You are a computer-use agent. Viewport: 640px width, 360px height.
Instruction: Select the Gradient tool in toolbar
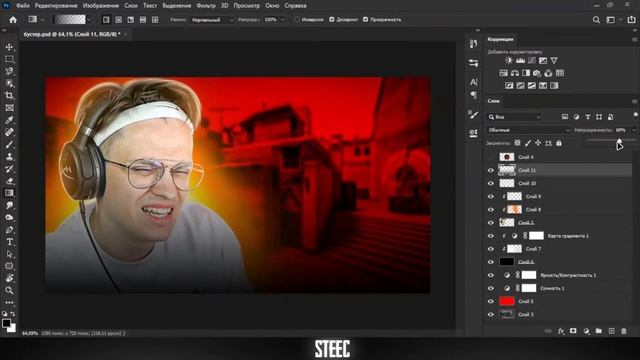9,193
